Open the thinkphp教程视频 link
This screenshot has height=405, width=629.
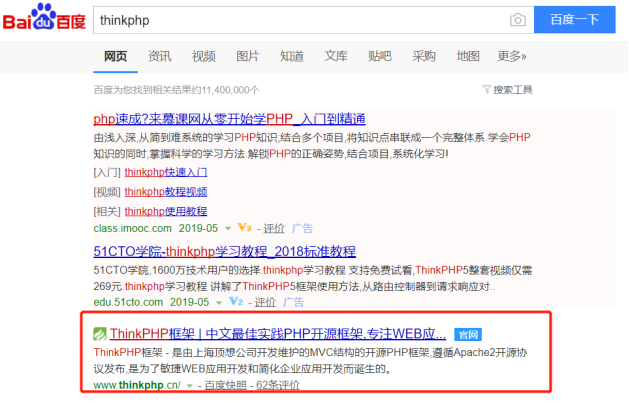pyautogui.click(x=166, y=192)
